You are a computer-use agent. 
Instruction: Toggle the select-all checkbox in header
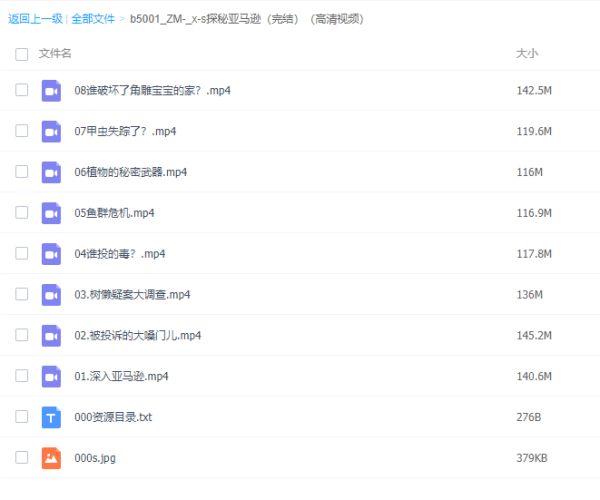(22, 54)
